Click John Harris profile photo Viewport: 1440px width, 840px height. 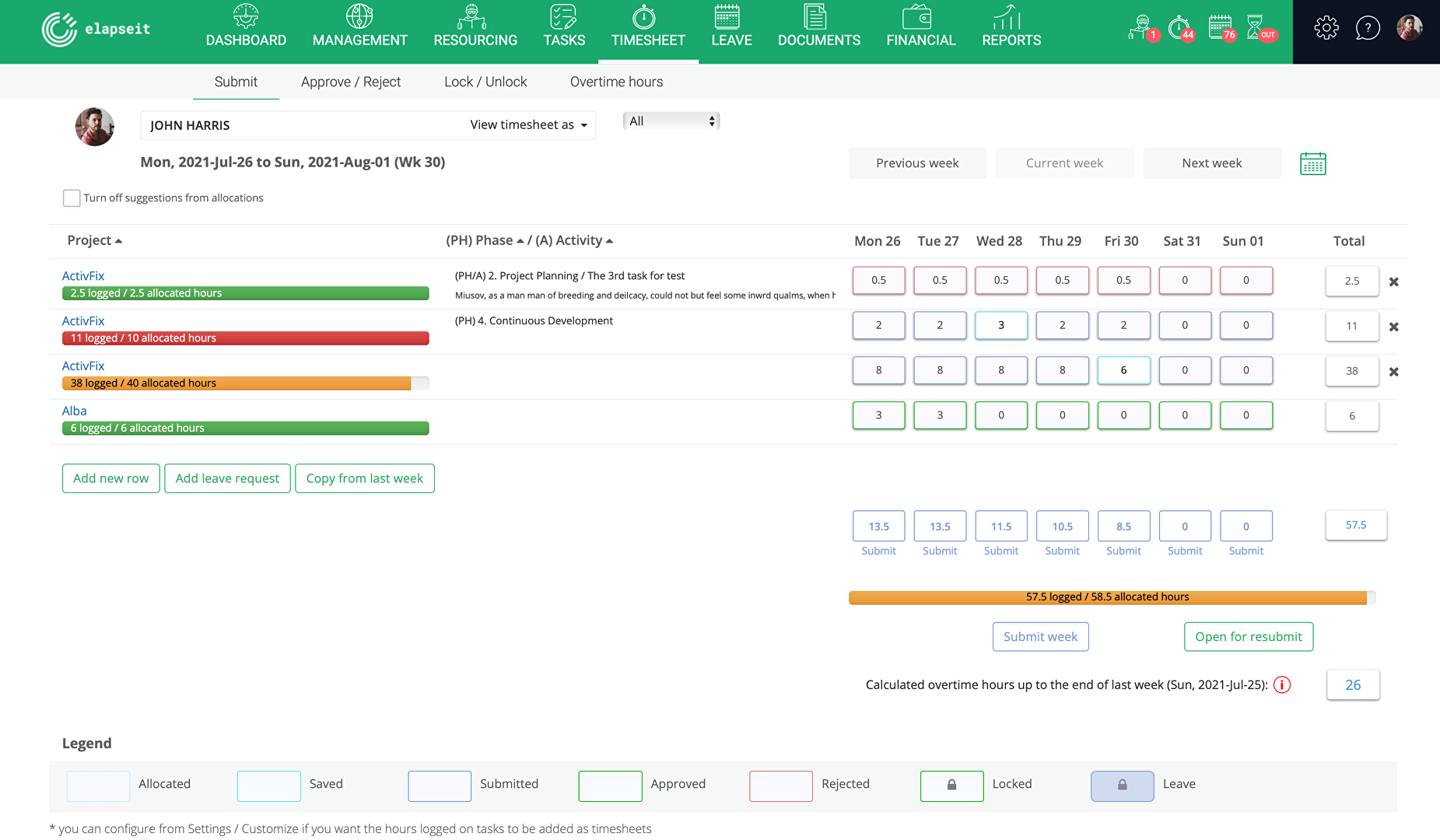[95, 127]
